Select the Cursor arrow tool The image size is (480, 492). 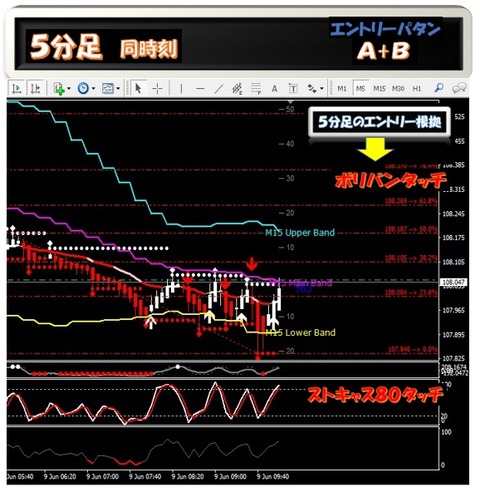[138, 89]
